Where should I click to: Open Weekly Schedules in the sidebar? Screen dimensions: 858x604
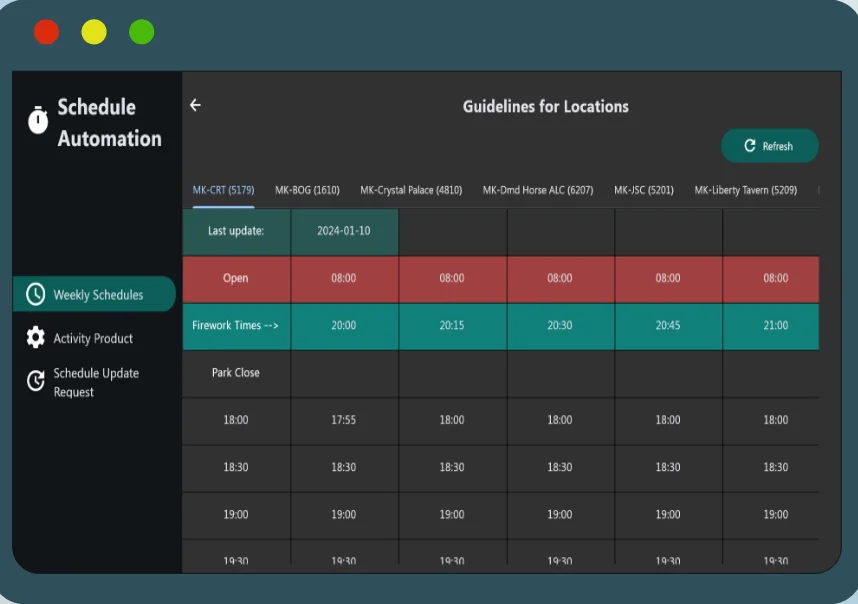94,294
